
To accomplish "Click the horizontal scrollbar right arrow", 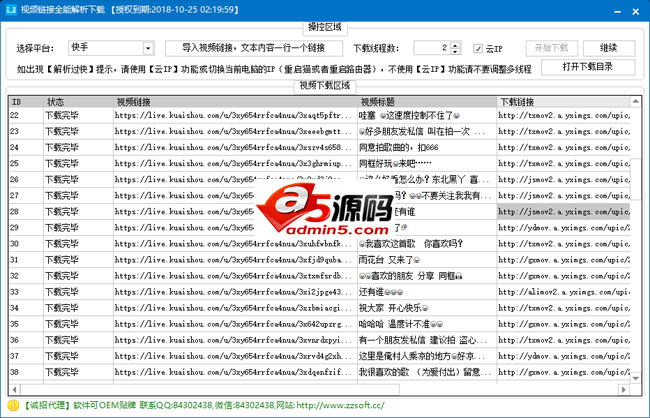I will pos(623,389).
